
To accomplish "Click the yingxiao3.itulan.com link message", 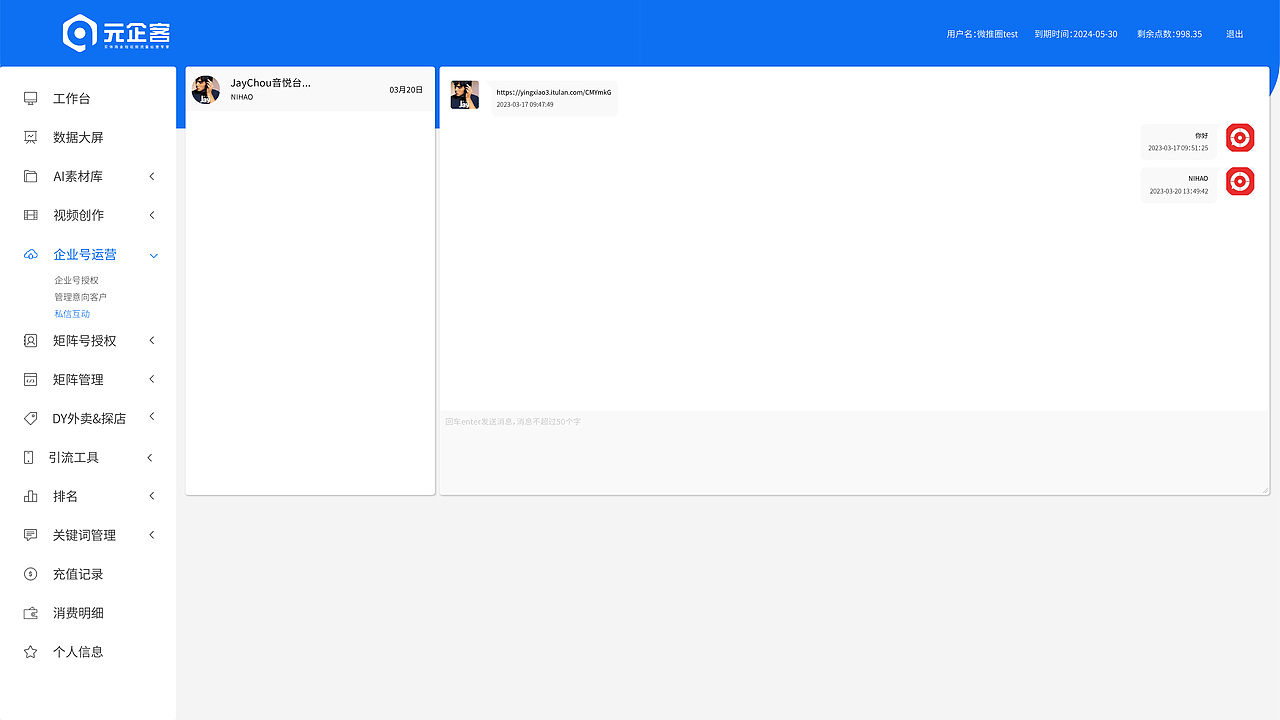I will click(x=554, y=92).
